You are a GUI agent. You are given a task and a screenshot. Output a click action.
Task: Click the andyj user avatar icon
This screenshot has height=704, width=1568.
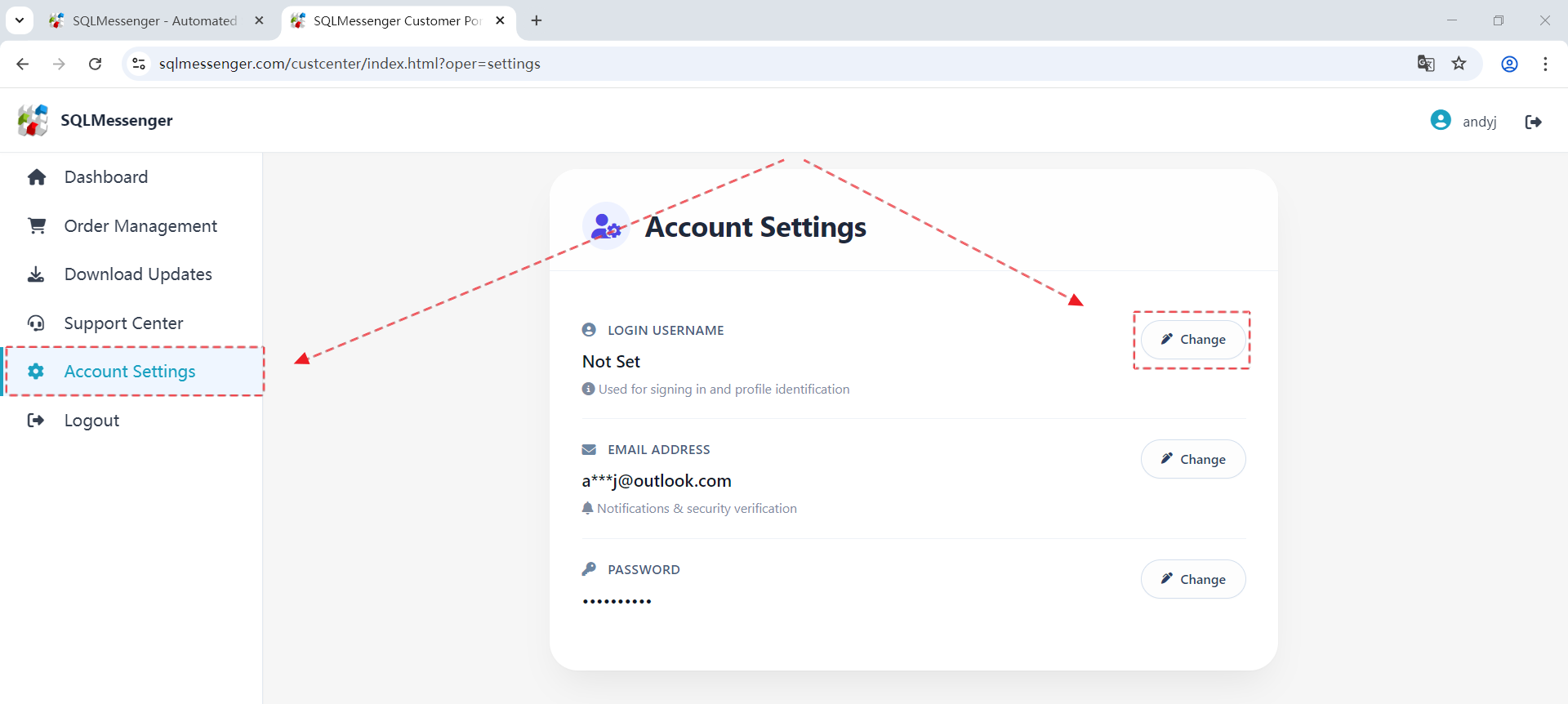coord(1441,121)
